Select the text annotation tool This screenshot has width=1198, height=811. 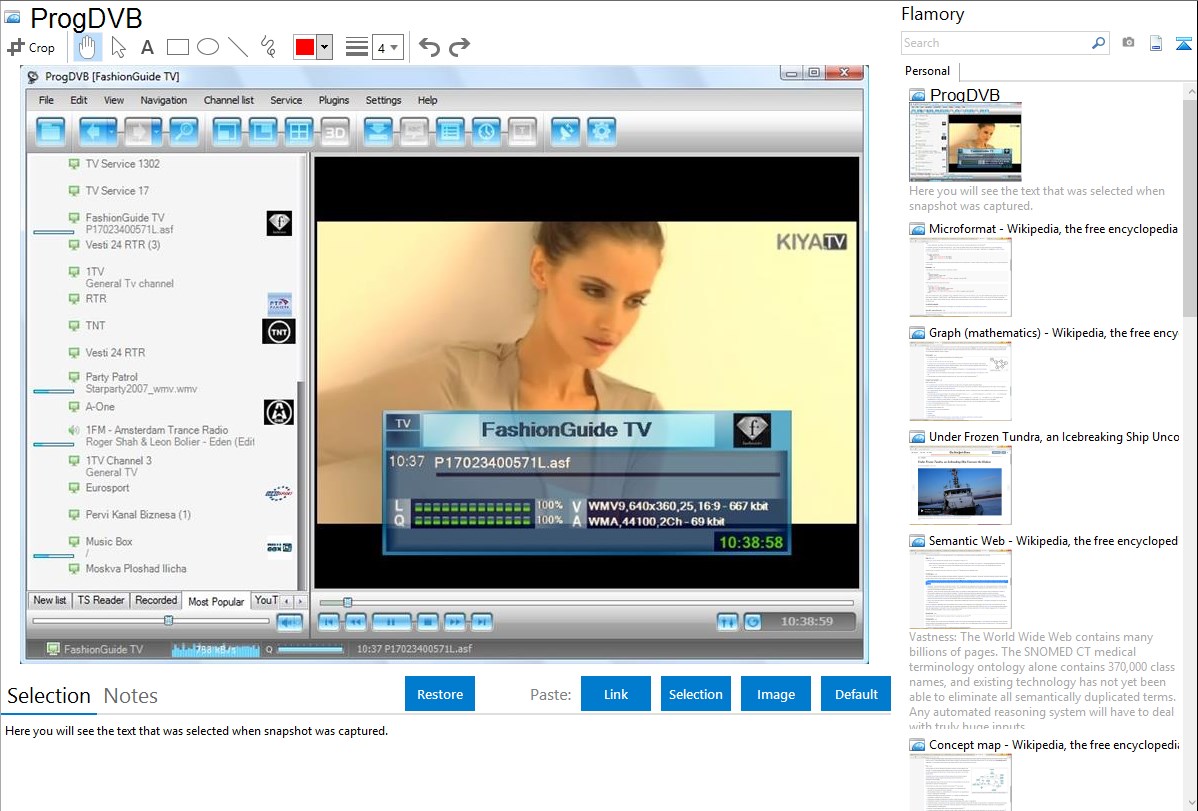[147, 47]
